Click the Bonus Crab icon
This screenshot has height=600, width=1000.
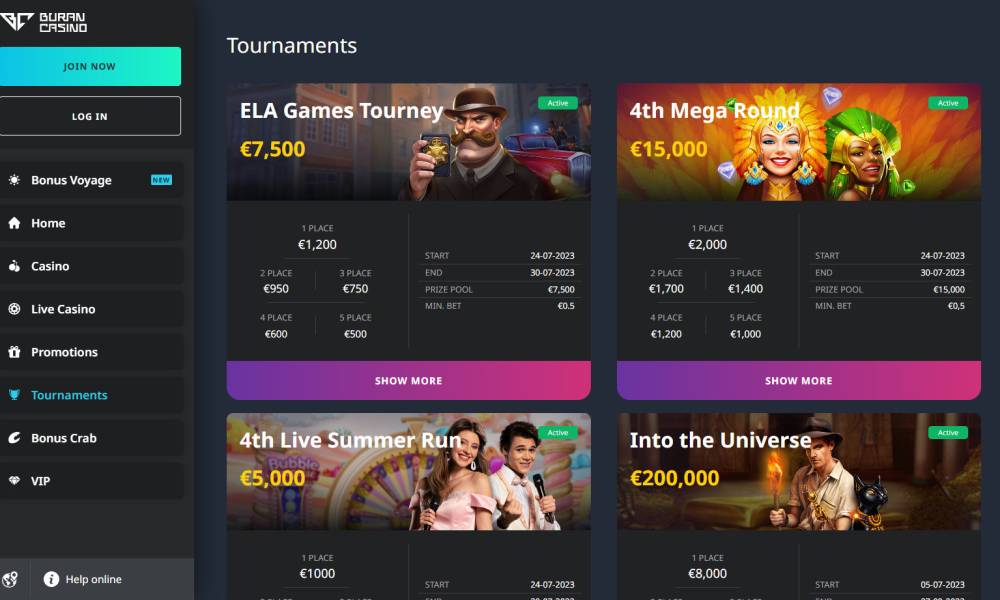pos(14,438)
